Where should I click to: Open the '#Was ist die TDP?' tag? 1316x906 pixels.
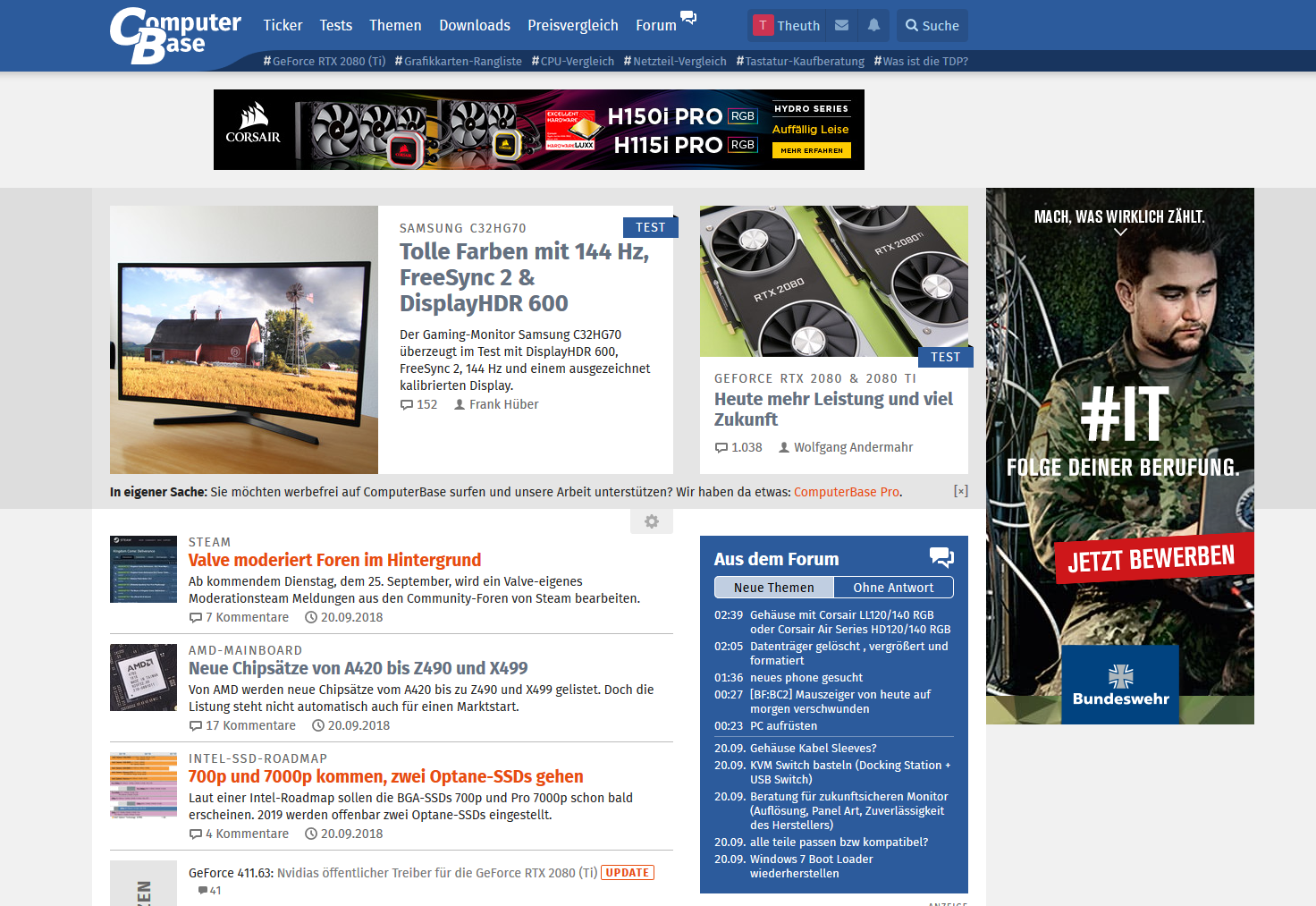coord(921,61)
